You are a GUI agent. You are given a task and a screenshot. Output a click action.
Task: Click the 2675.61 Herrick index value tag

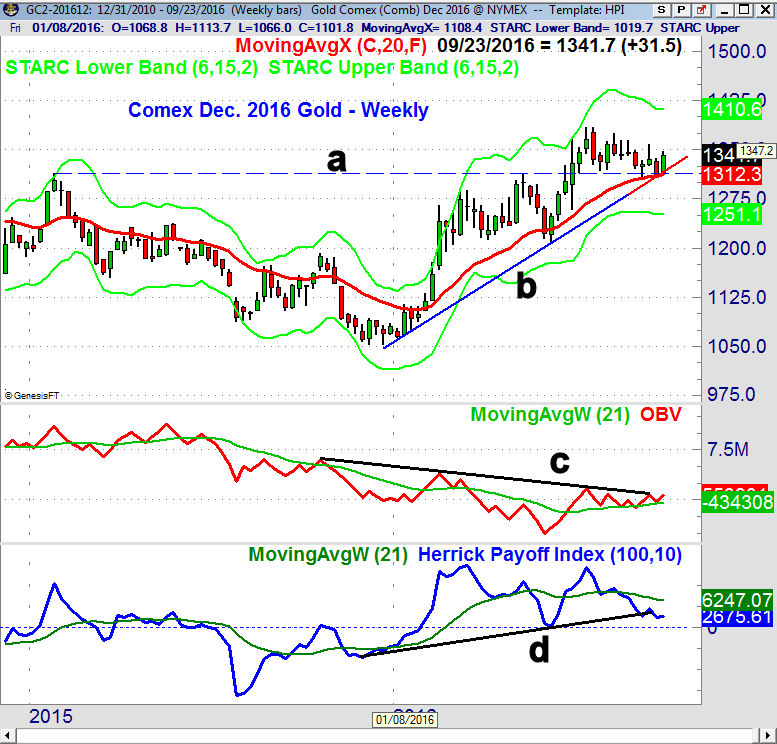coord(737,618)
